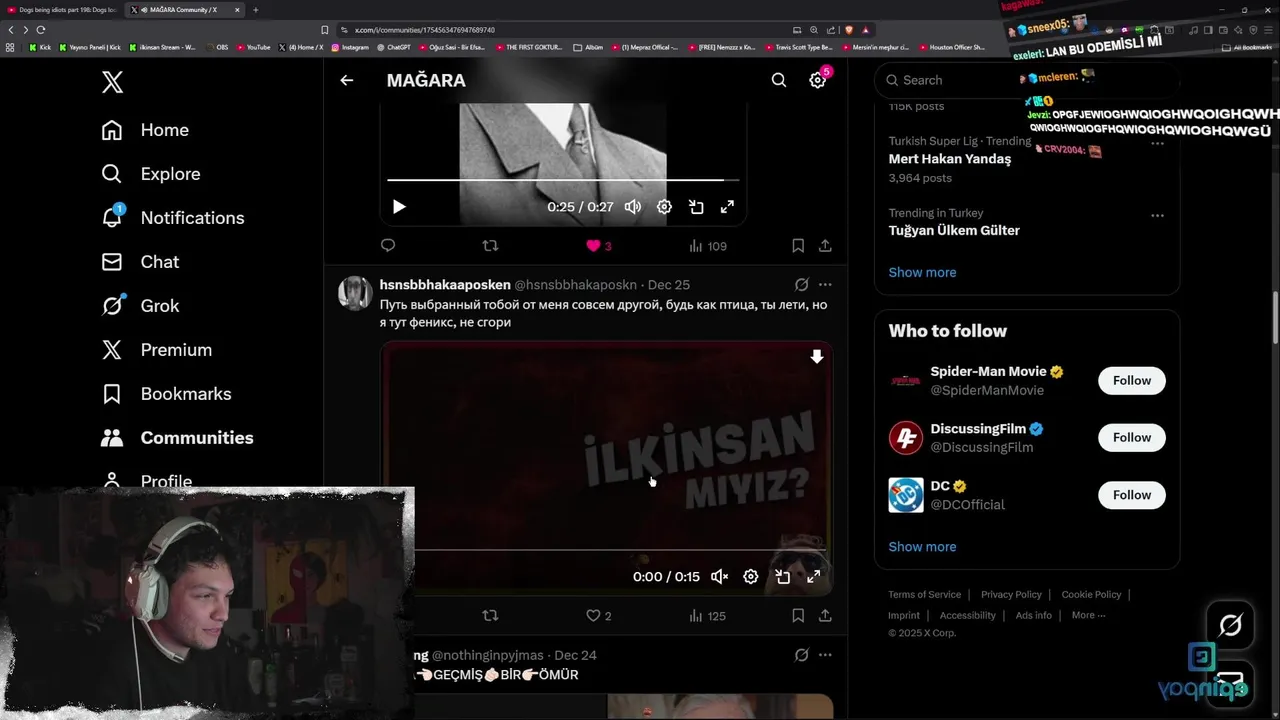Open Notifications in sidebar
Viewport: 1280px width, 720px height.
pos(173,218)
